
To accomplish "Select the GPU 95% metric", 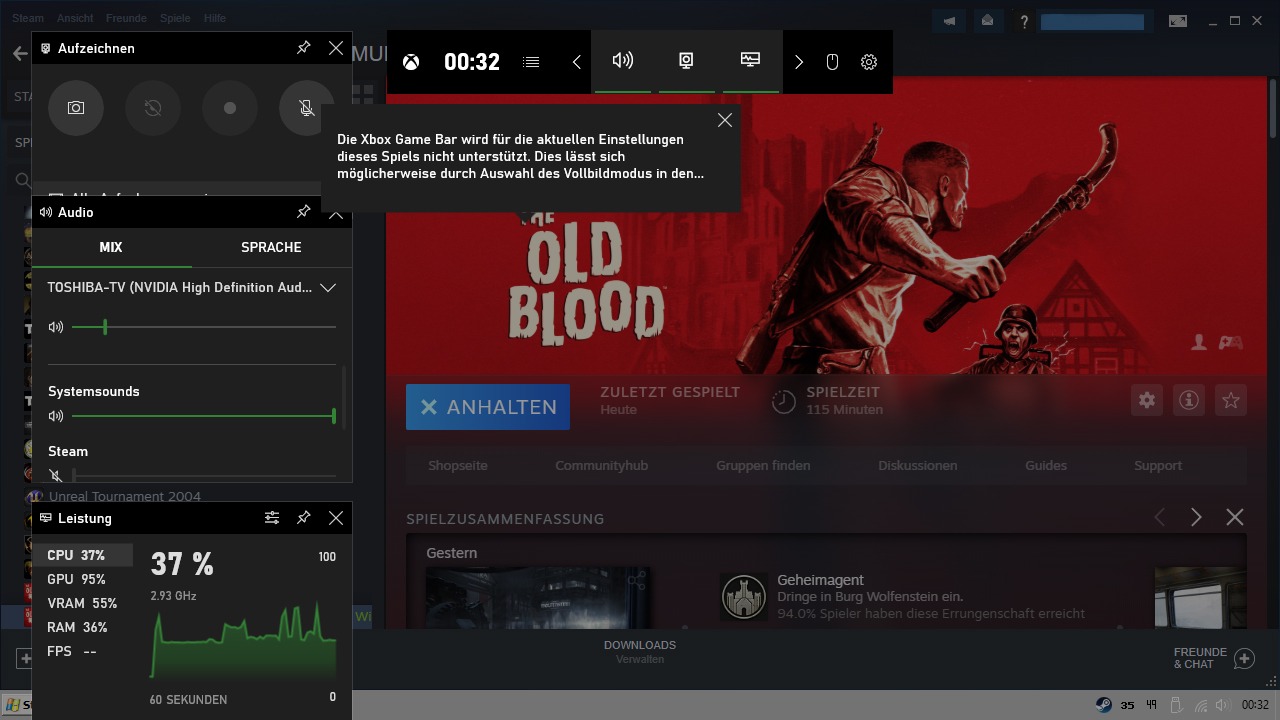I will pos(83,579).
